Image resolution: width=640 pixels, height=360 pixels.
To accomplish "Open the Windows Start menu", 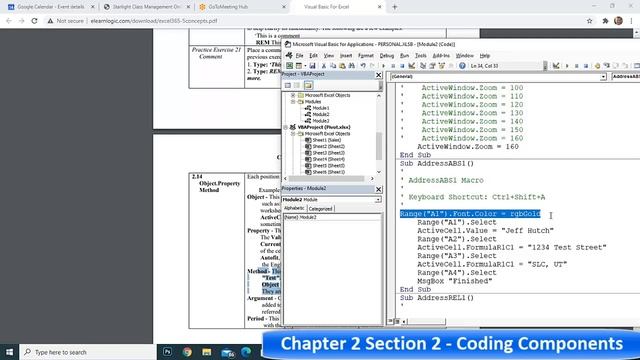I will pyautogui.click(x=9, y=352).
